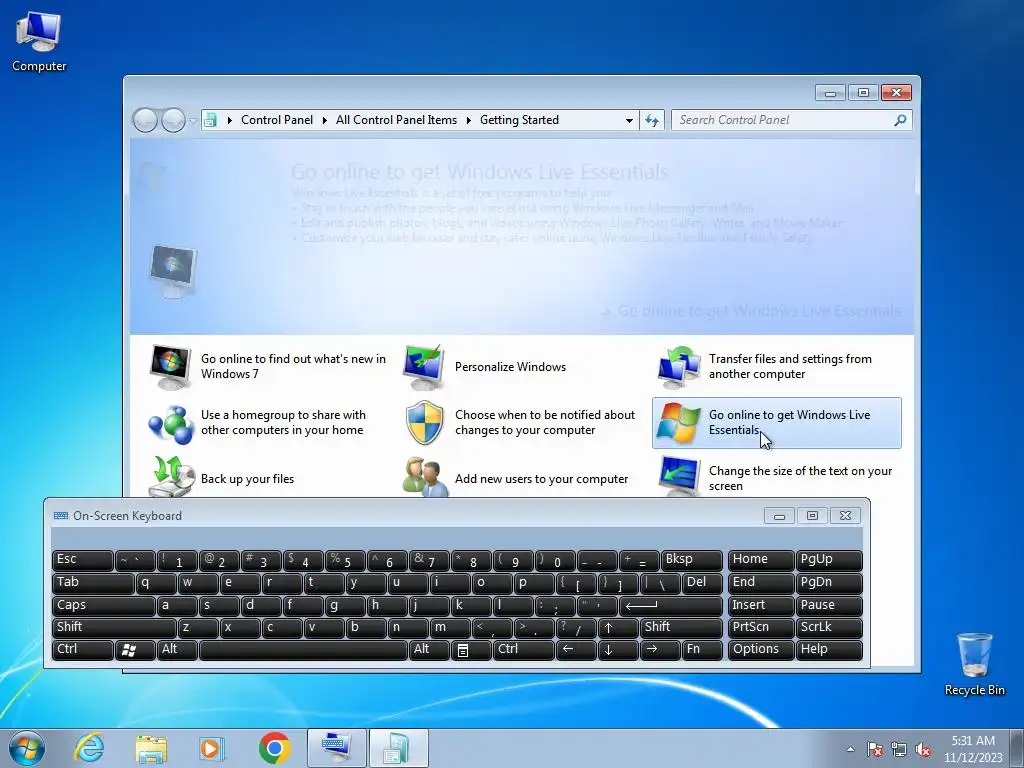This screenshot has width=1024, height=768.
Task: Click the homegroup spheres icon
Action: pos(170,424)
